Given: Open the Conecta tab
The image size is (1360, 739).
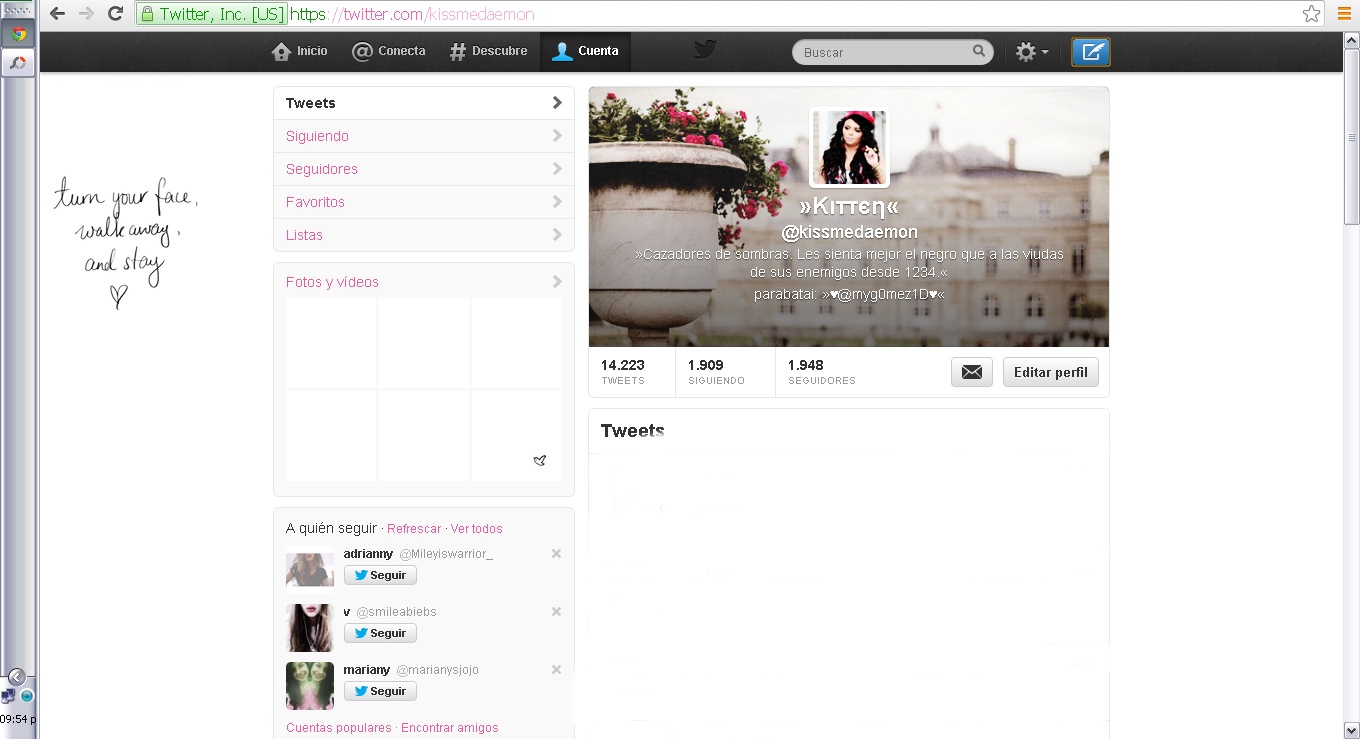Looking at the screenshot, I should tap(389, 51).
